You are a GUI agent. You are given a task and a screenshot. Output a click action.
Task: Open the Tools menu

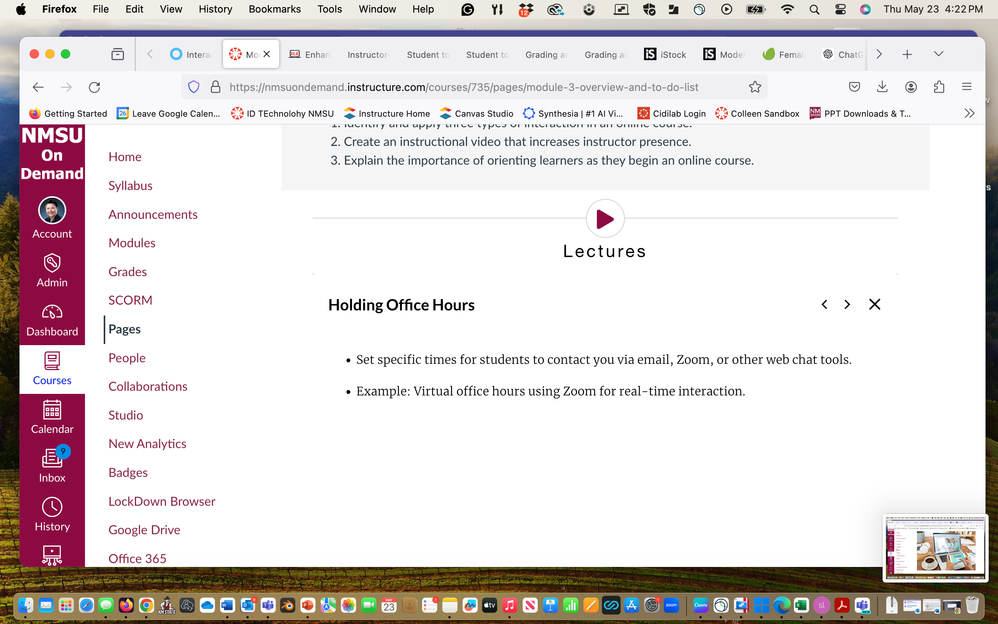(x=330, y=9)
